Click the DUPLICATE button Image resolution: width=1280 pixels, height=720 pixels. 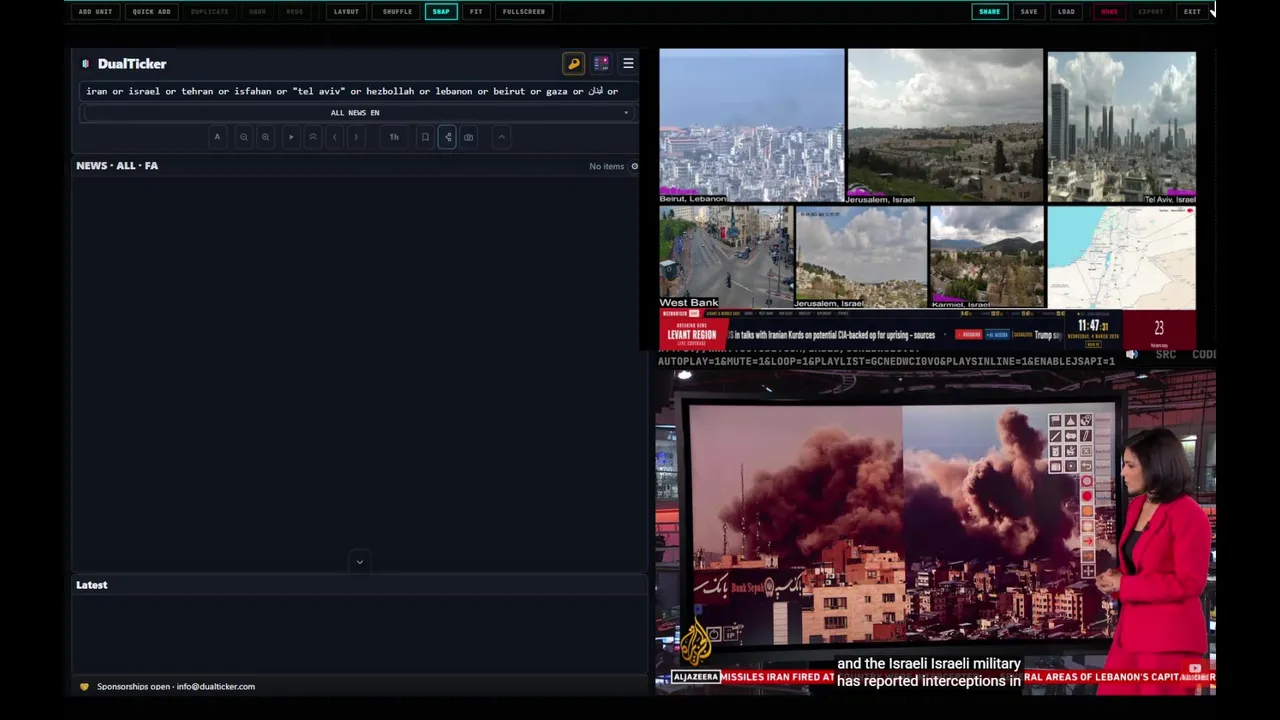[x=209, y=12]
